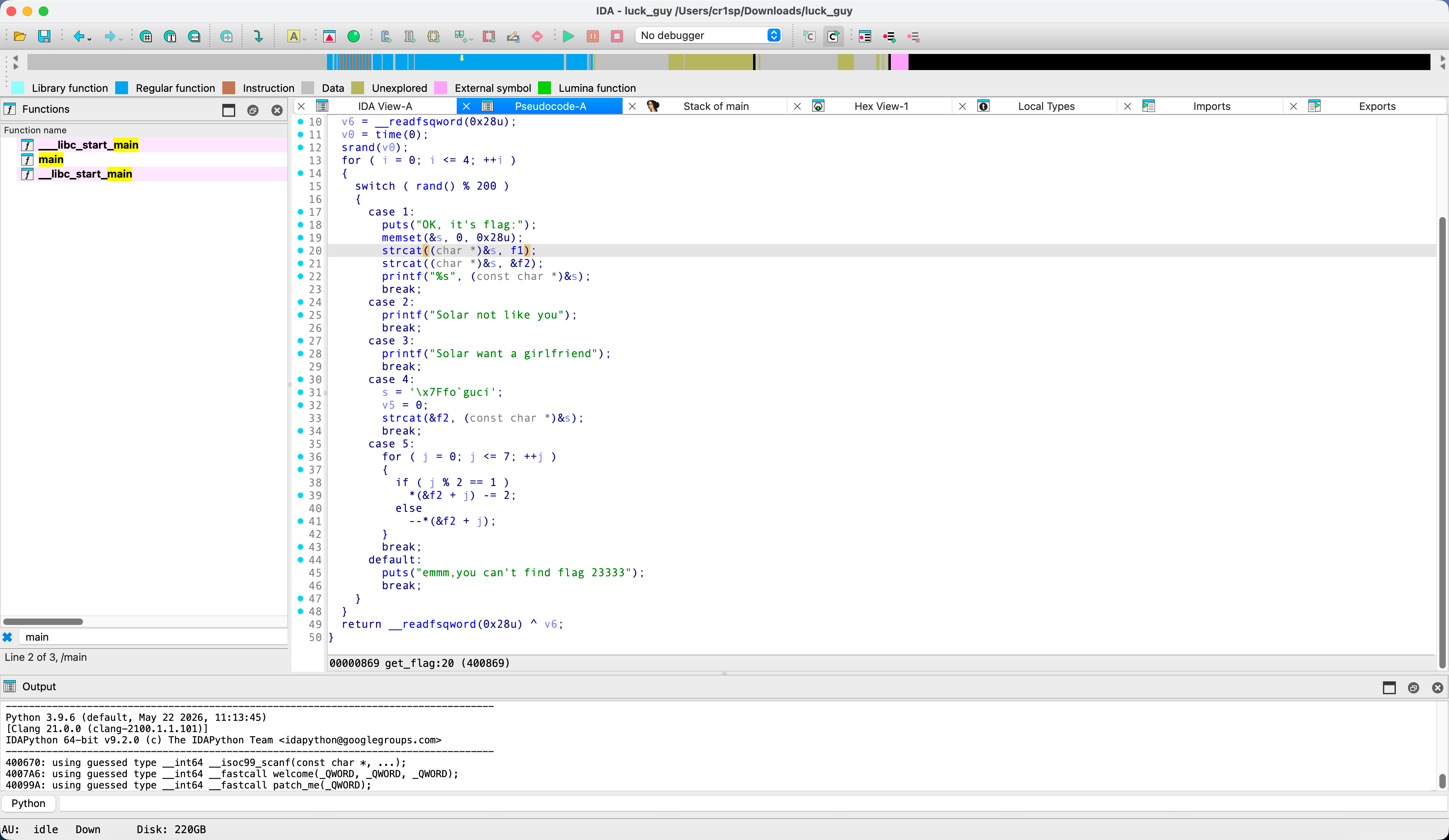Click the Python command input field
Viewport: 1449px width, 840px height.
(x=752, y=803)
